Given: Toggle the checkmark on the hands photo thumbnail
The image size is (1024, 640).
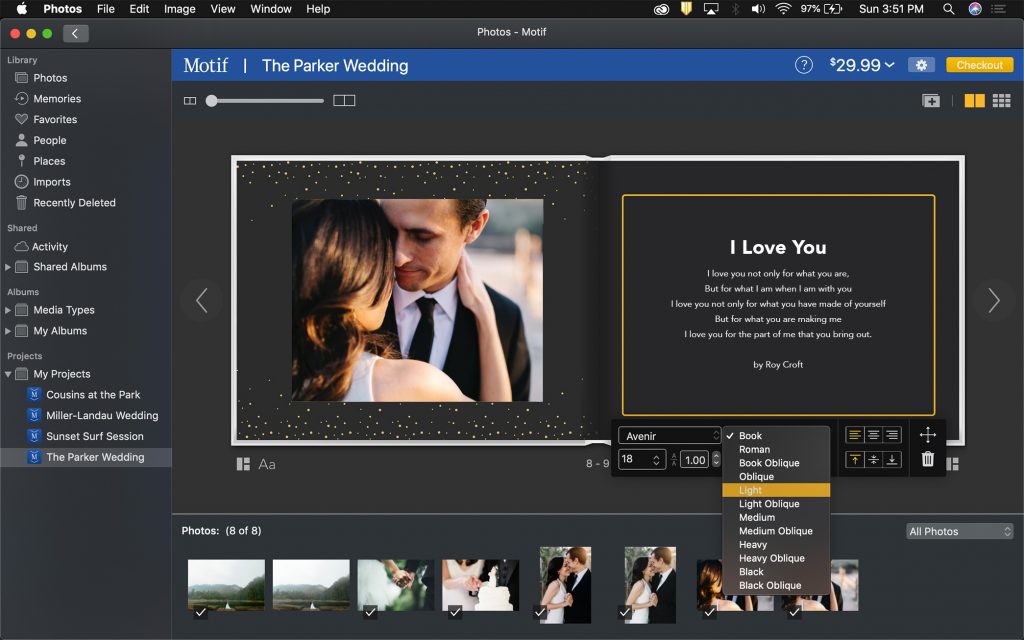Looking at the screenshot, I should tap(370, 612).
